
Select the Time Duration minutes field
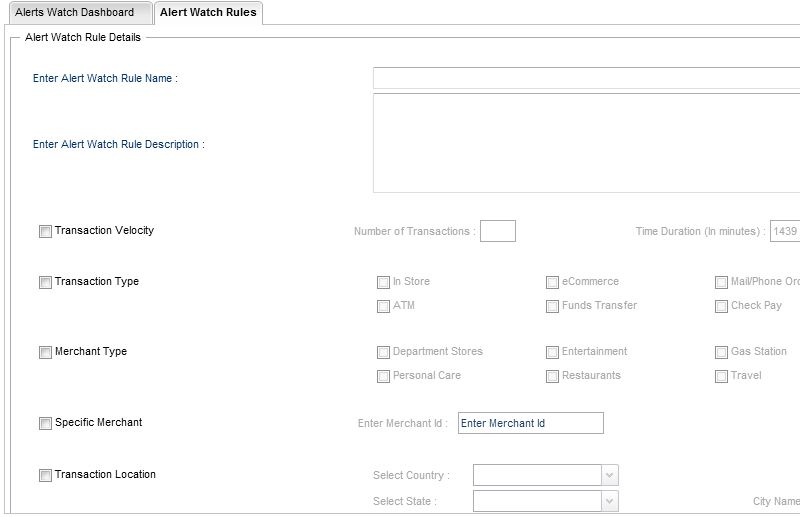(784, 231)
